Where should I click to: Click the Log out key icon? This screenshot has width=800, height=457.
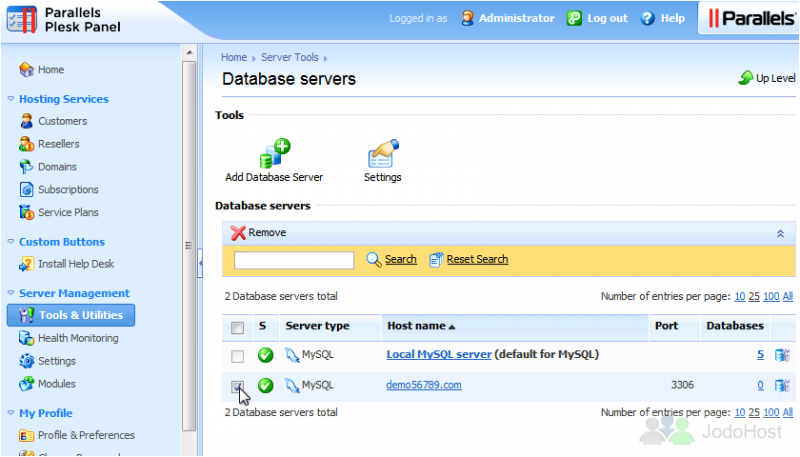574,18
